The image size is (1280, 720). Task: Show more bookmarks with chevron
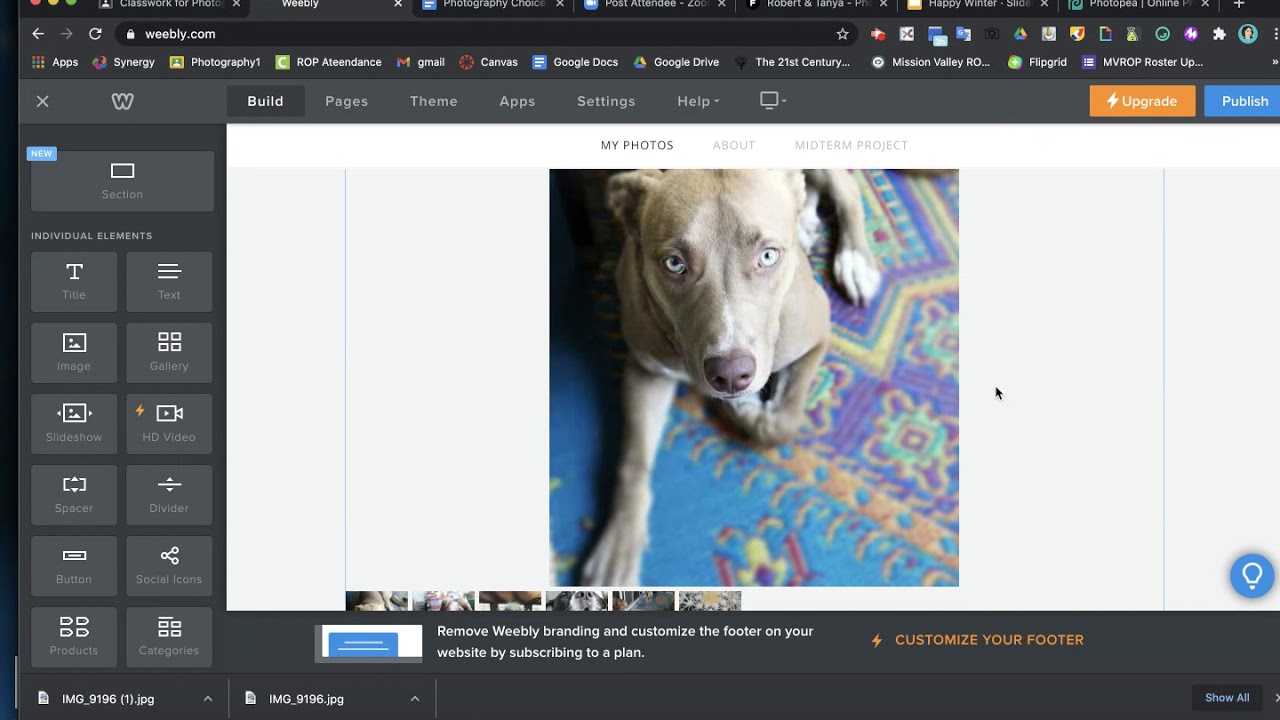pos(1274,62)
